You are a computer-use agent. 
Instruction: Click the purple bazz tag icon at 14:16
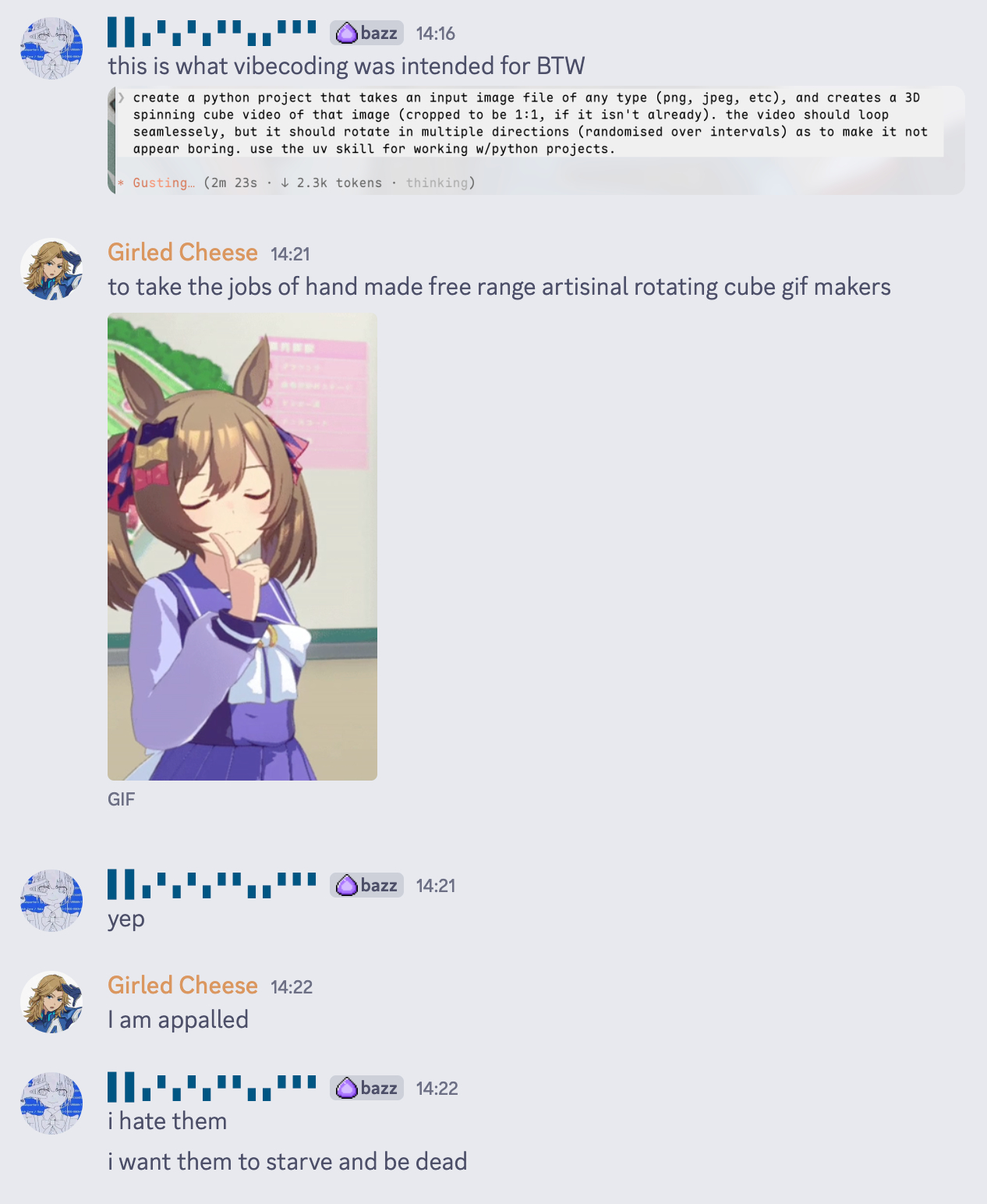click(347, 34)
